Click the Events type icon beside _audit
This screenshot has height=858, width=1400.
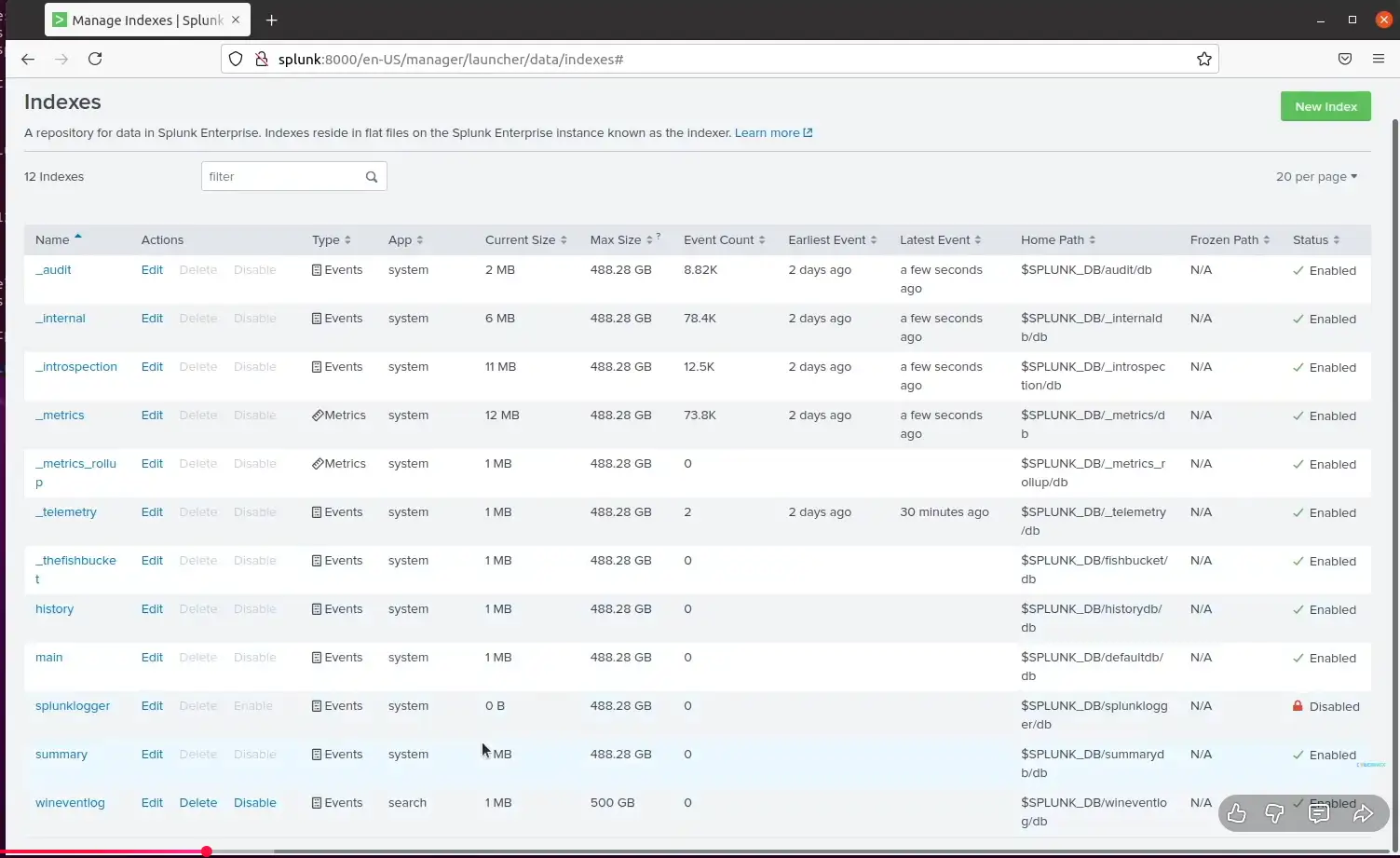point(315,269)
